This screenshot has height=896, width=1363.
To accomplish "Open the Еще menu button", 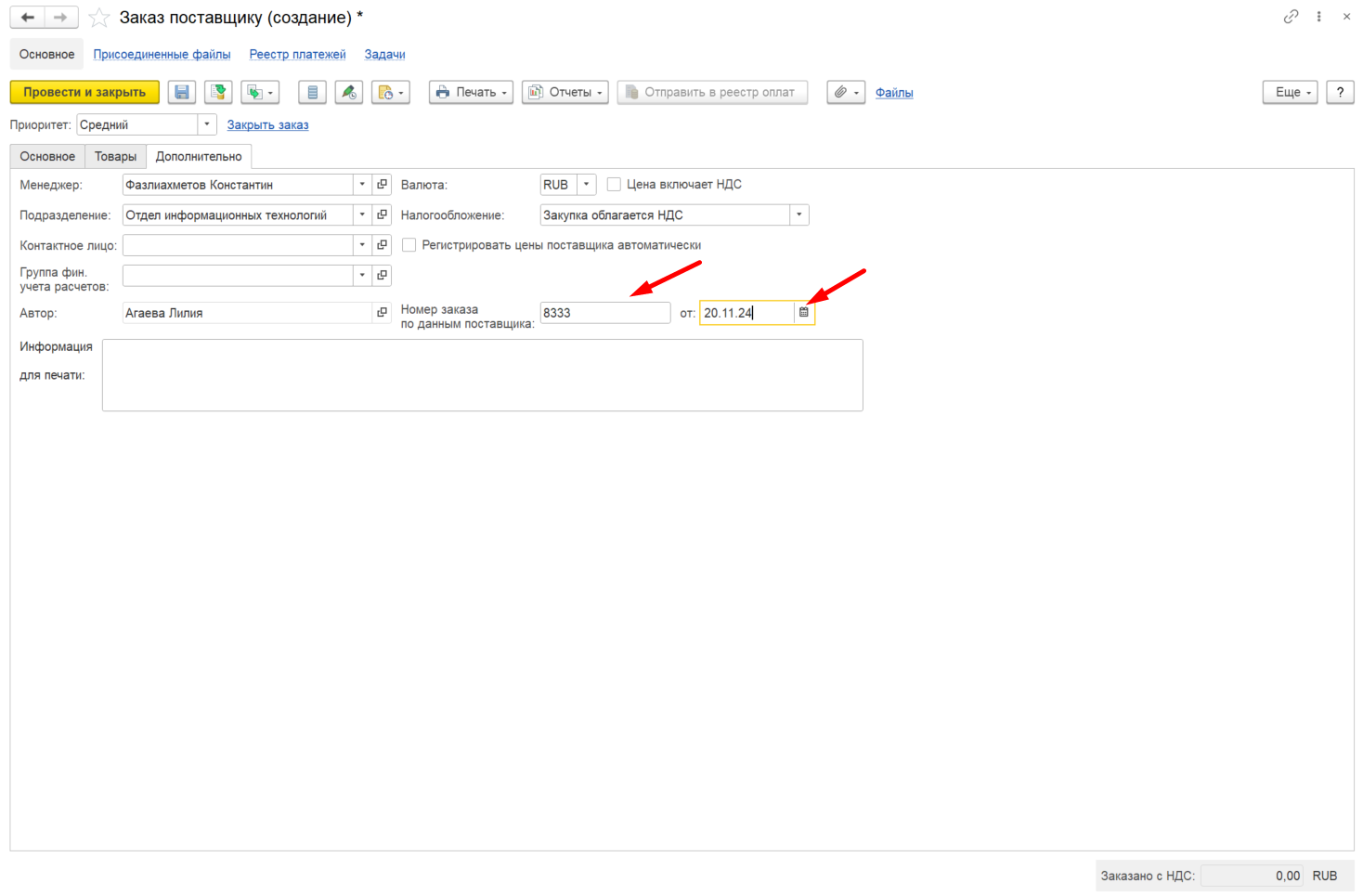I will click(x=1290, y=92).
